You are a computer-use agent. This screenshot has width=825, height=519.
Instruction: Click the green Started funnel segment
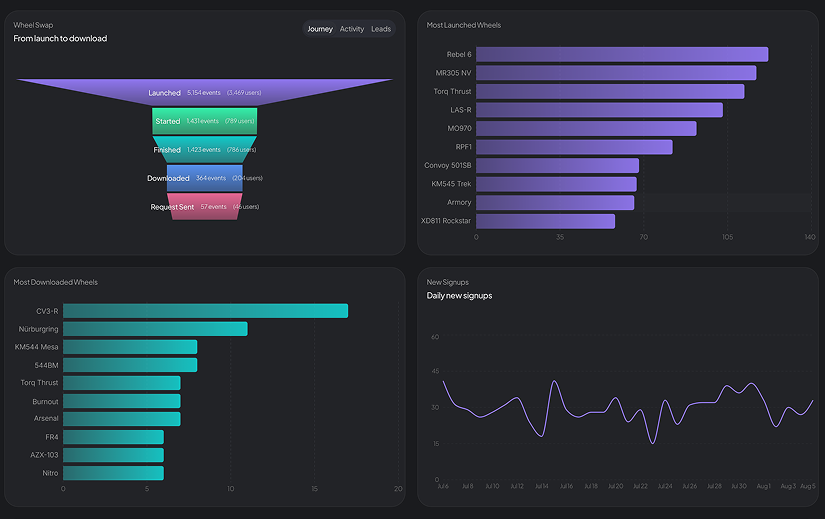[205, 121]
